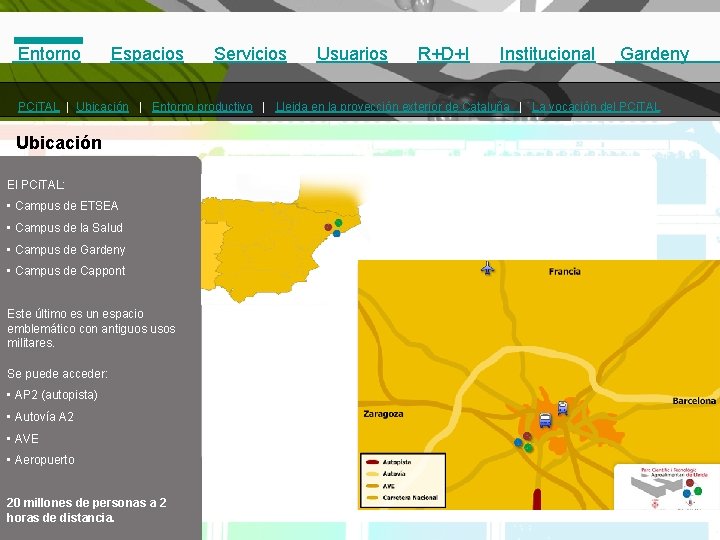Click the Ubicación submenu link
Viewport: 720px width, 540px height.
pyautogui.click(x=102, y=107)
